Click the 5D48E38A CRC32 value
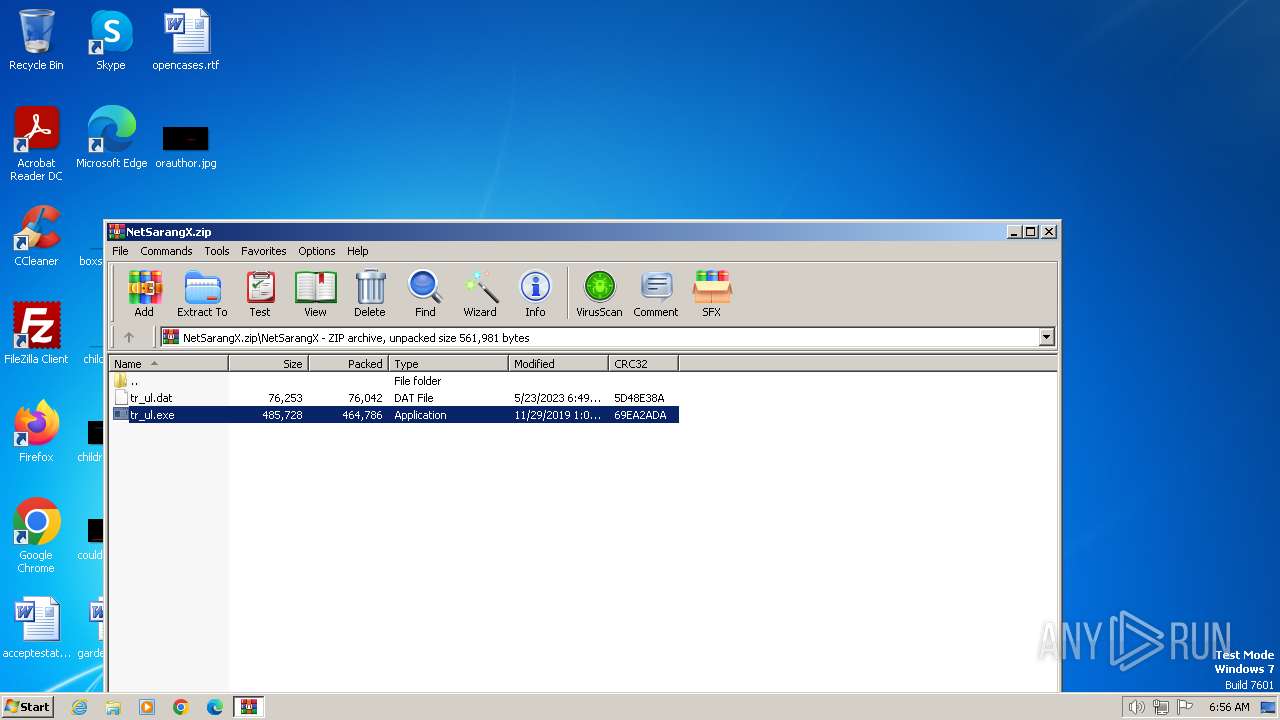The height and width of the screenshot is (720, 1280). [639, 398]
